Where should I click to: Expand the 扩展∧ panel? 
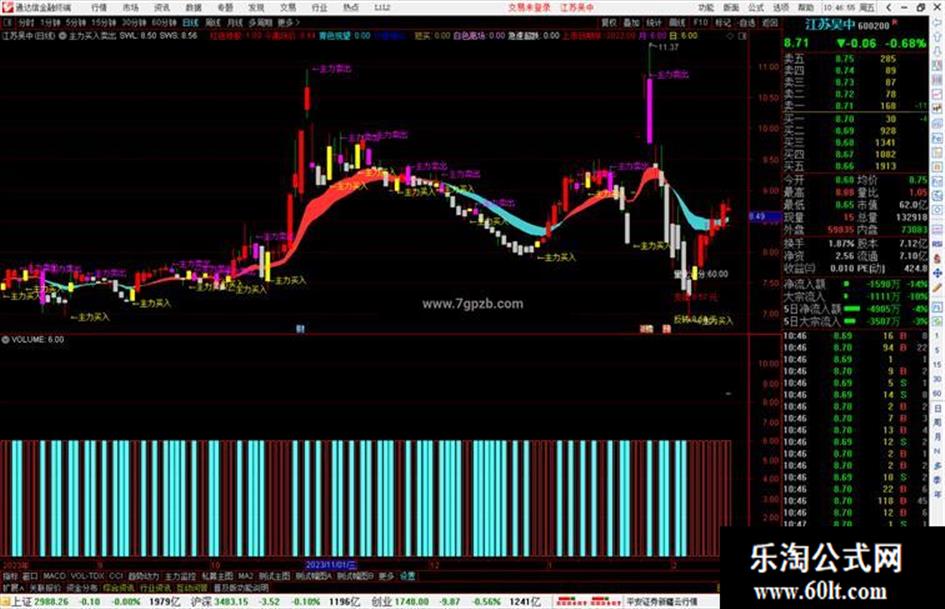click(12, 587)
